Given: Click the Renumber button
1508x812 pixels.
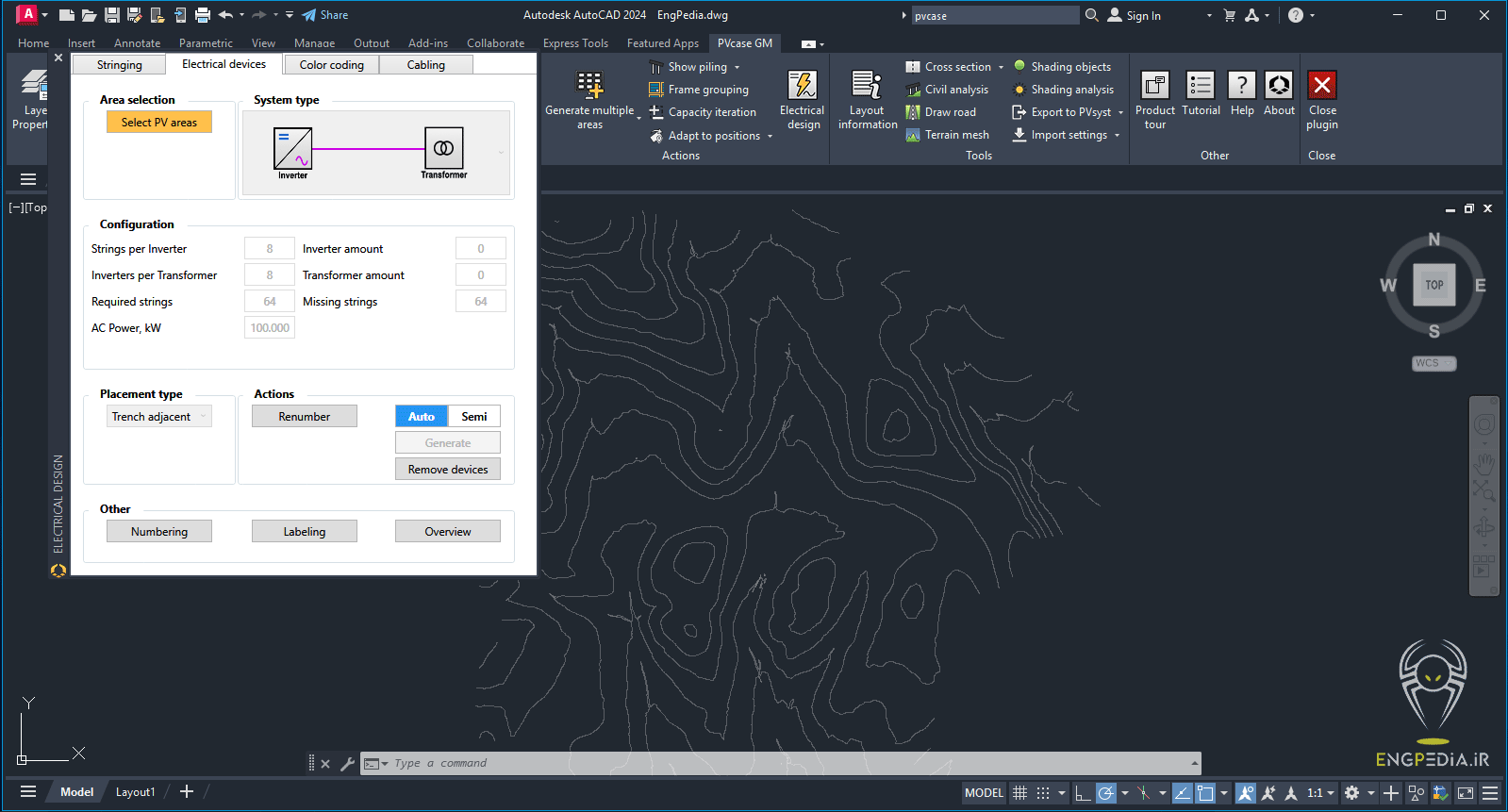Looking at the screenshot, I should point(304,417).
